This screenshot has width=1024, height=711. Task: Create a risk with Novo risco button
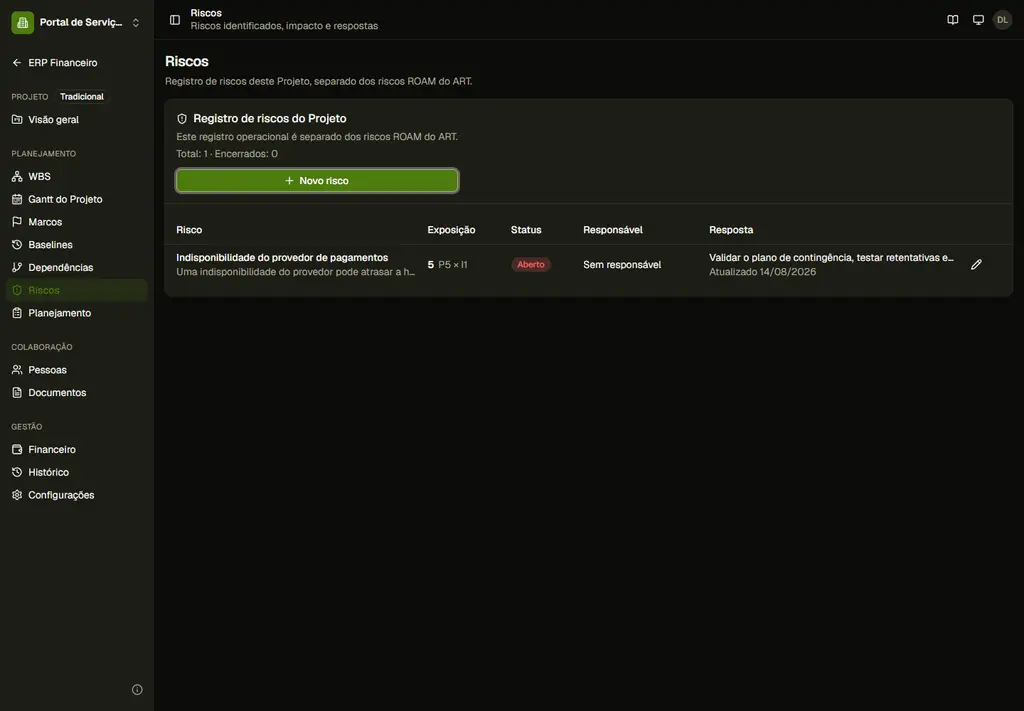pos(317,181)
